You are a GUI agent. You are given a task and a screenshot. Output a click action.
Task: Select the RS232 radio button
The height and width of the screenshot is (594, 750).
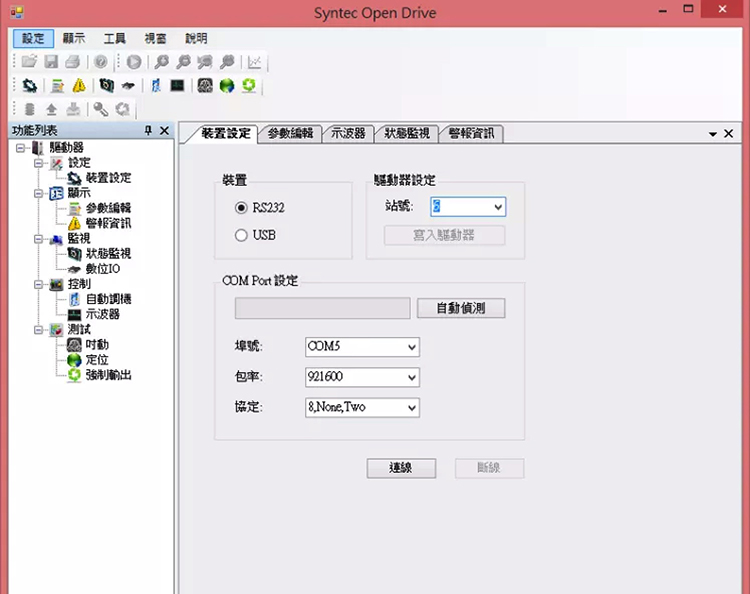coord(241,208)
